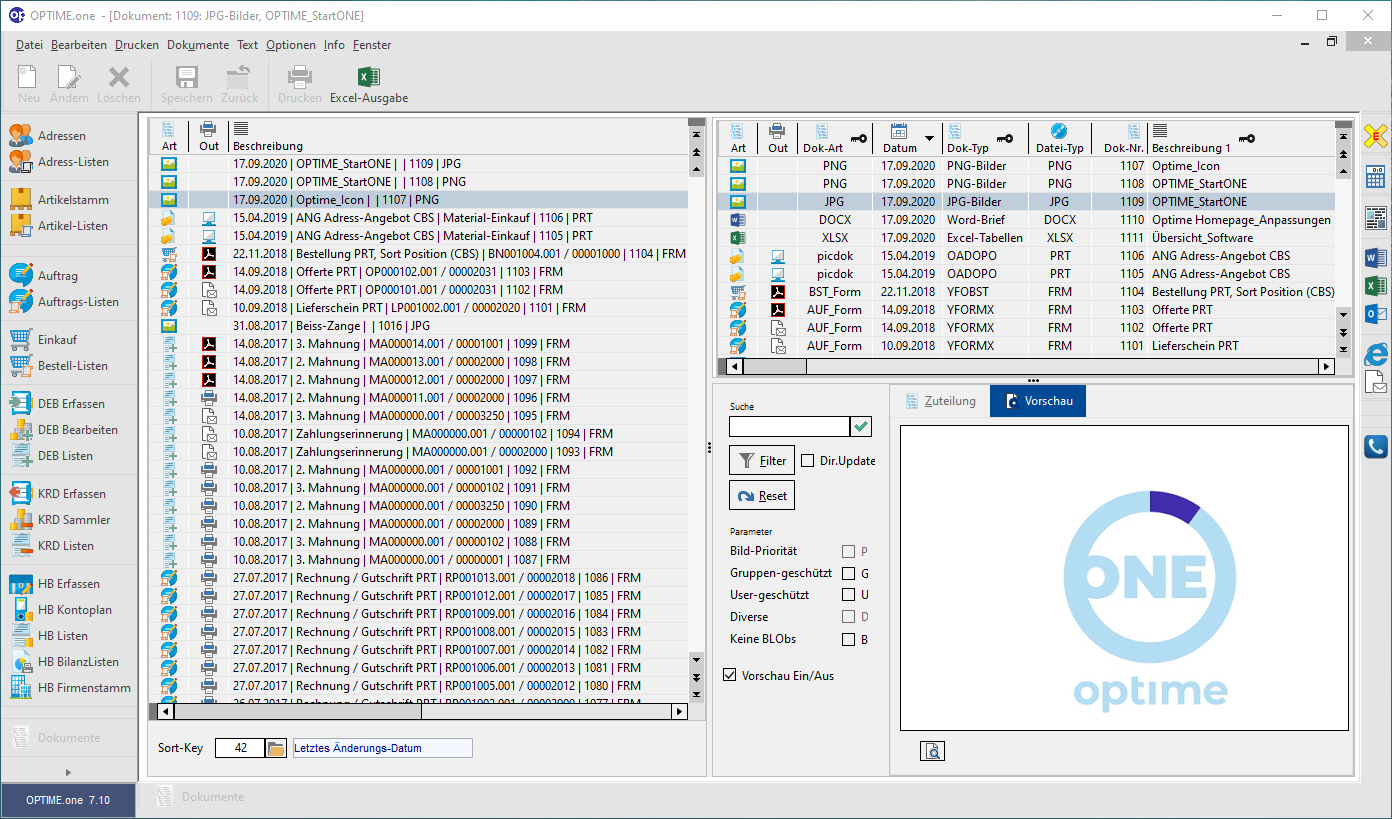Screen dimensions: 1392x819
Task: Launch Word from the right sidebar
Action: [x=1376, y=258]
